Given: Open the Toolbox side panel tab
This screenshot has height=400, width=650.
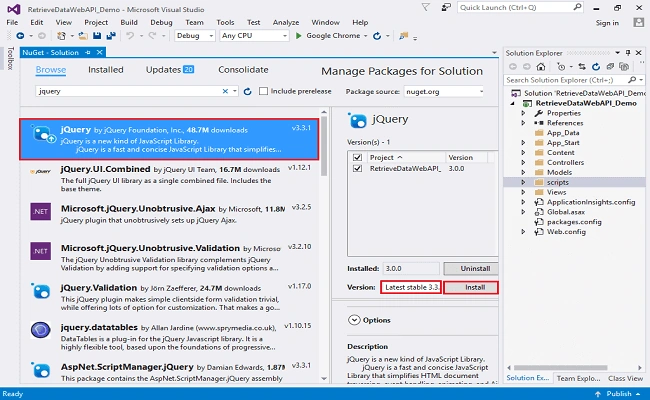Looking at the screenshot, I should 10,58.
